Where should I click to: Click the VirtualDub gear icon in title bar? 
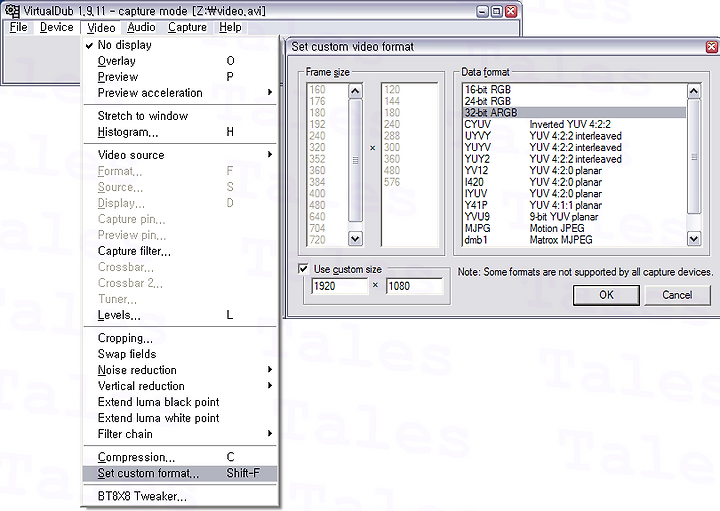12,11
